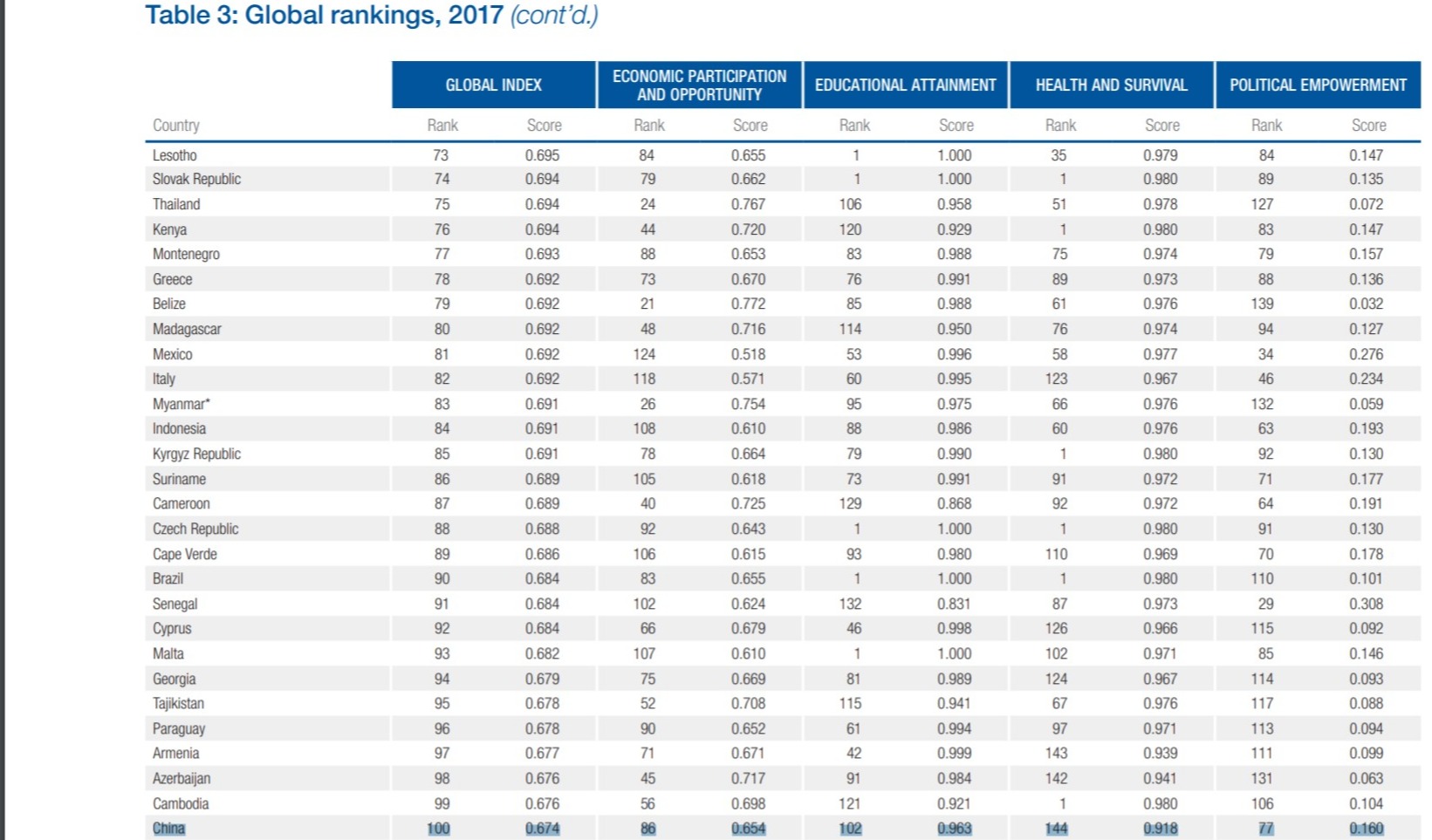This screenshot has width=1432, height=840.
Task: Click China's health score 0.918
Action: click(x=1161, y=828)
